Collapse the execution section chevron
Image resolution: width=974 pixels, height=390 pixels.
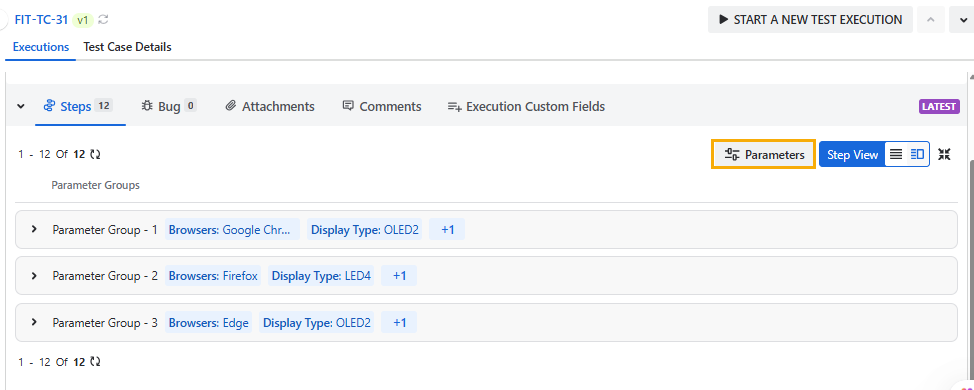tap(20, 107)
